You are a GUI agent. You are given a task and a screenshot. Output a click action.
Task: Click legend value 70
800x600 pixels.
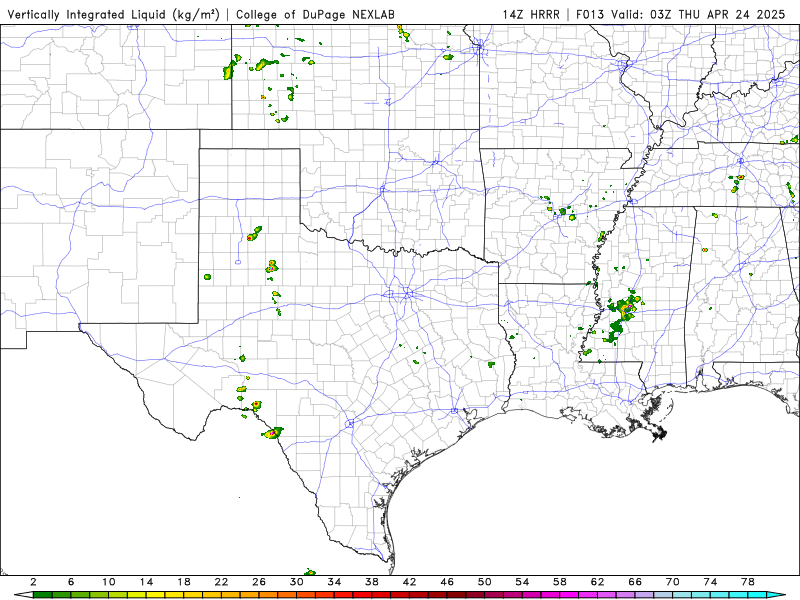point(672,582)
